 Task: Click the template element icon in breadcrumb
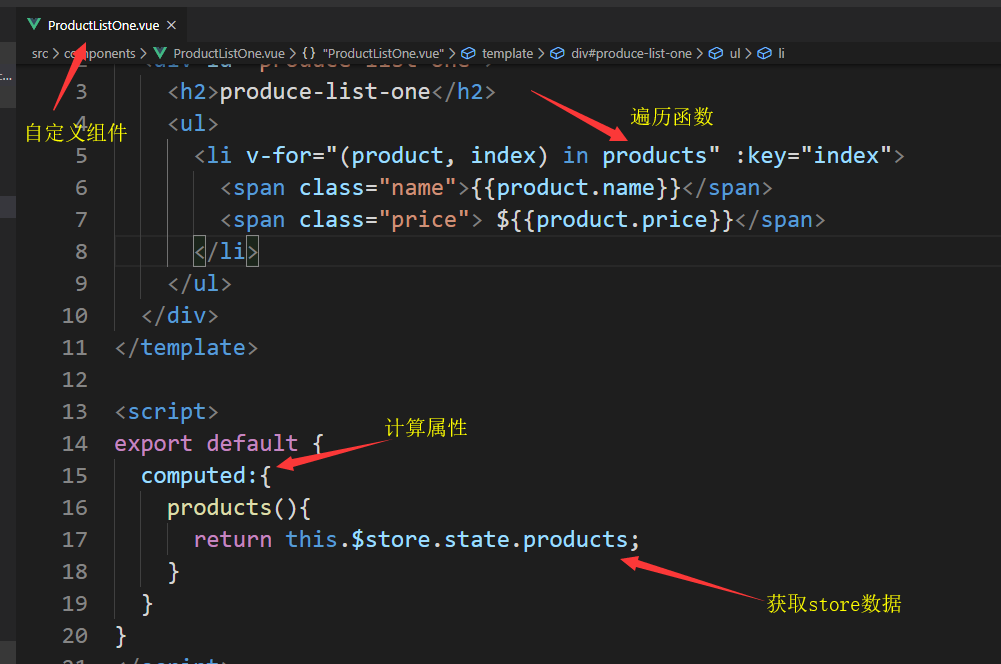click(x=468, y=53)
